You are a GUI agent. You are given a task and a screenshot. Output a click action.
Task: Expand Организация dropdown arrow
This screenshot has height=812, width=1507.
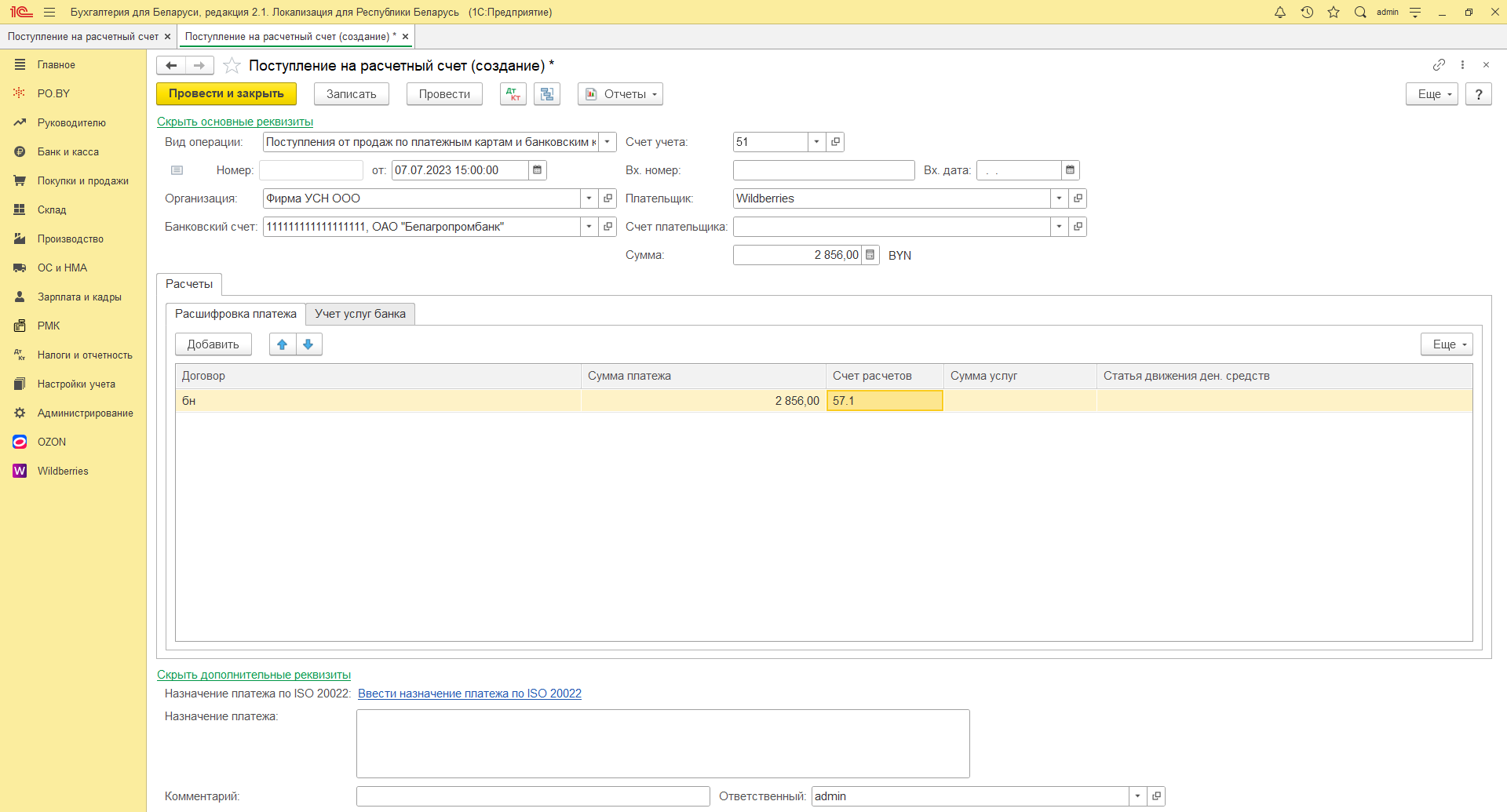point(589,198)
